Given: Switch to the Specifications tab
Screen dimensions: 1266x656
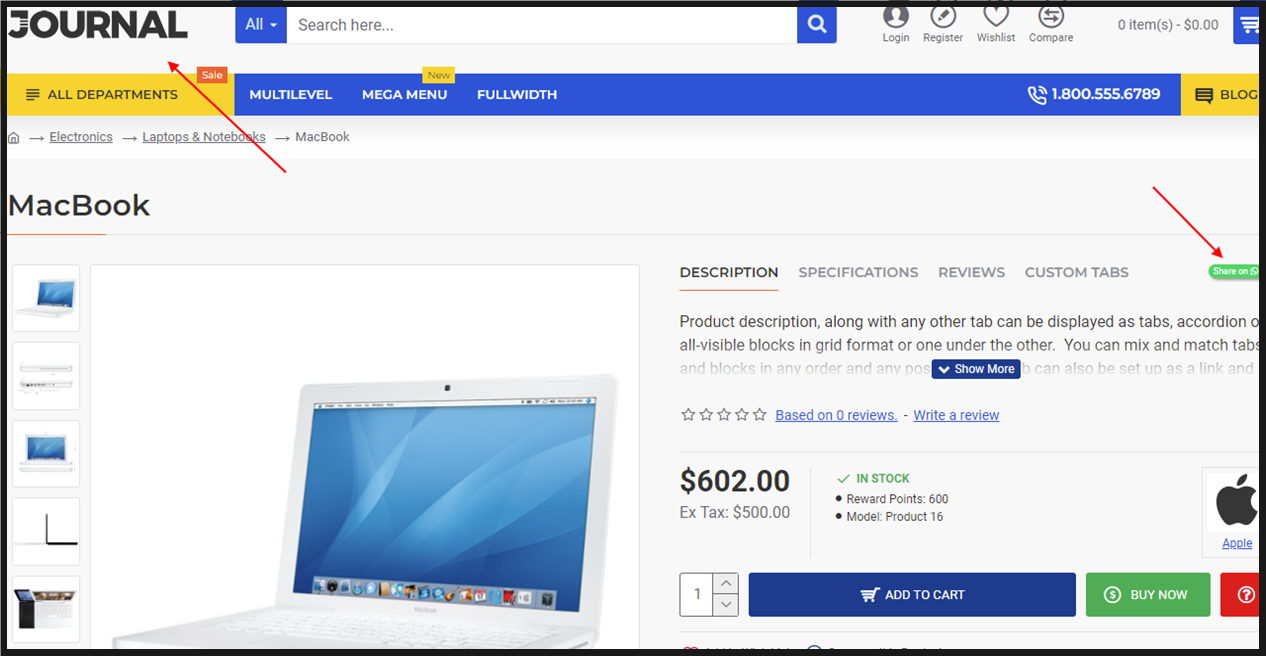Looking at the screenshot, I should pyautogui.click(x=858, y=272).
